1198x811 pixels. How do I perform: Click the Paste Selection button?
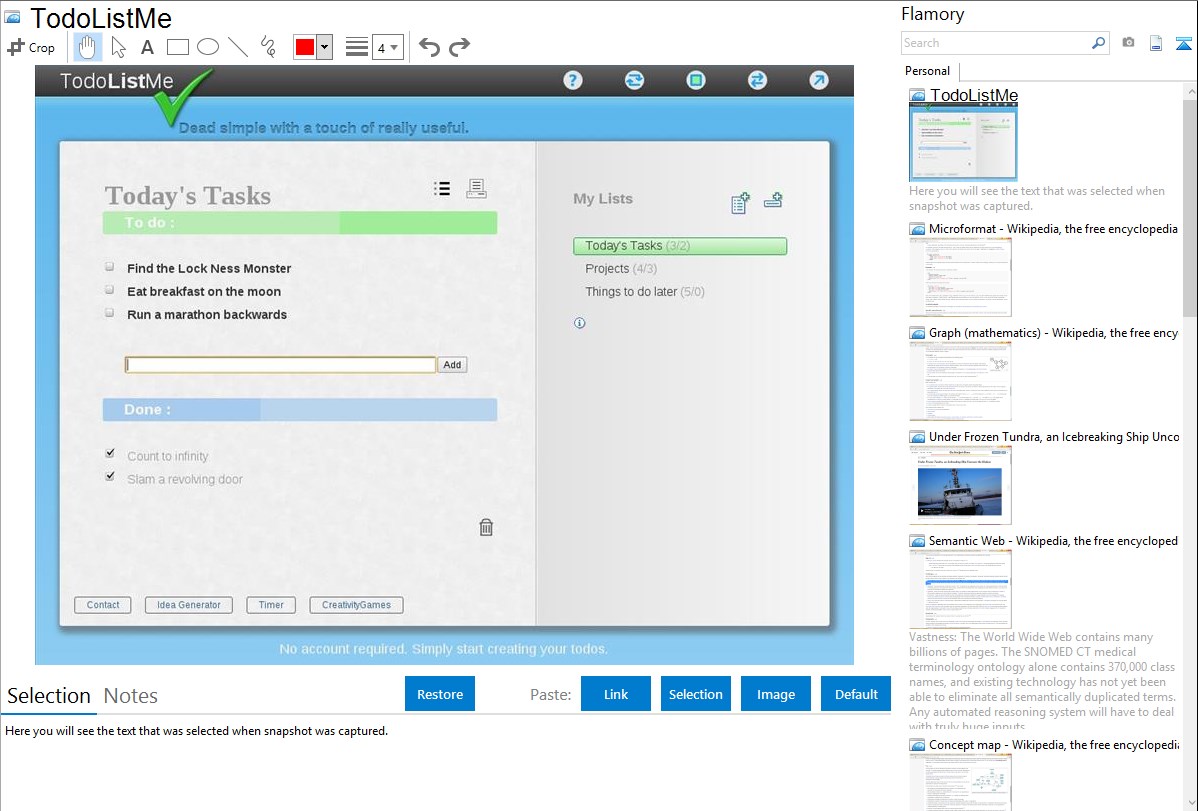[696, 694]
